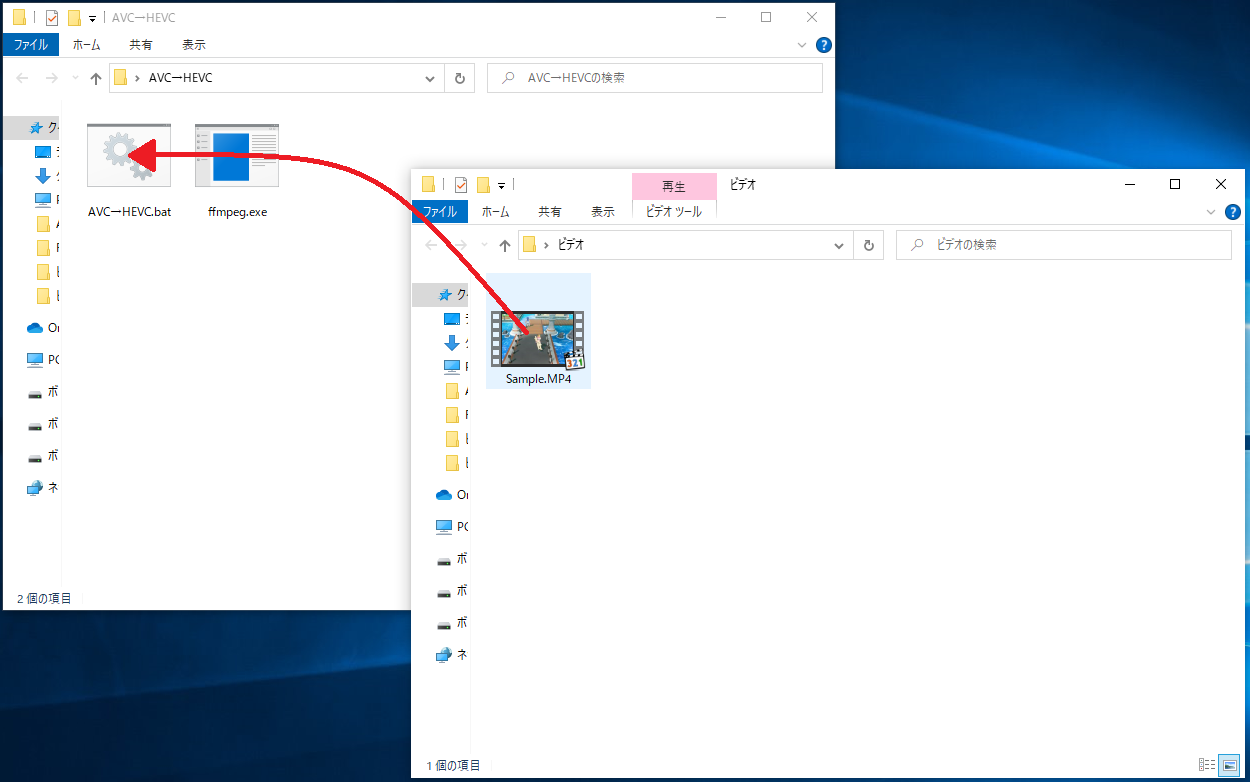Open 共有 tab in the AVC→HEVC window

[141, 44]
